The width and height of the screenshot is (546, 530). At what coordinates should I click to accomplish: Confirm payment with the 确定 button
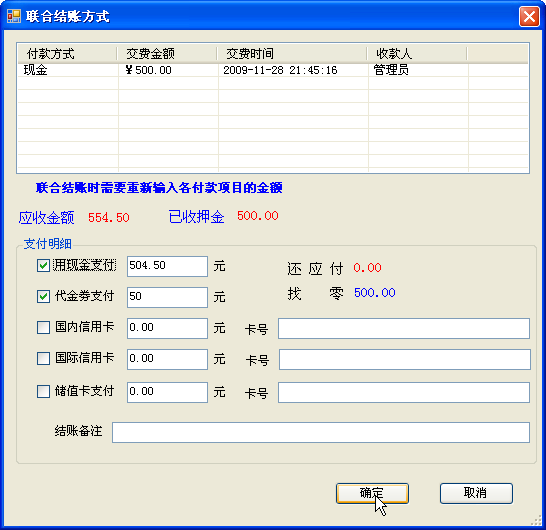click(x=372, y=493)
